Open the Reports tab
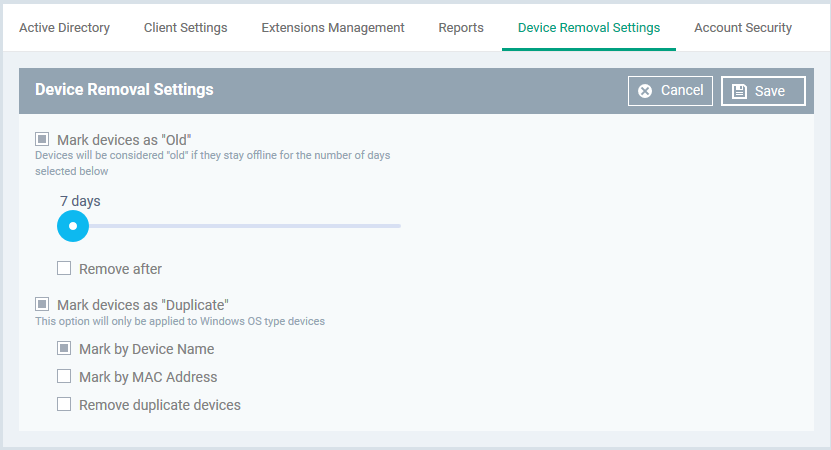Image resolution: width=831 pixels, height=450 pixels. 461,28
